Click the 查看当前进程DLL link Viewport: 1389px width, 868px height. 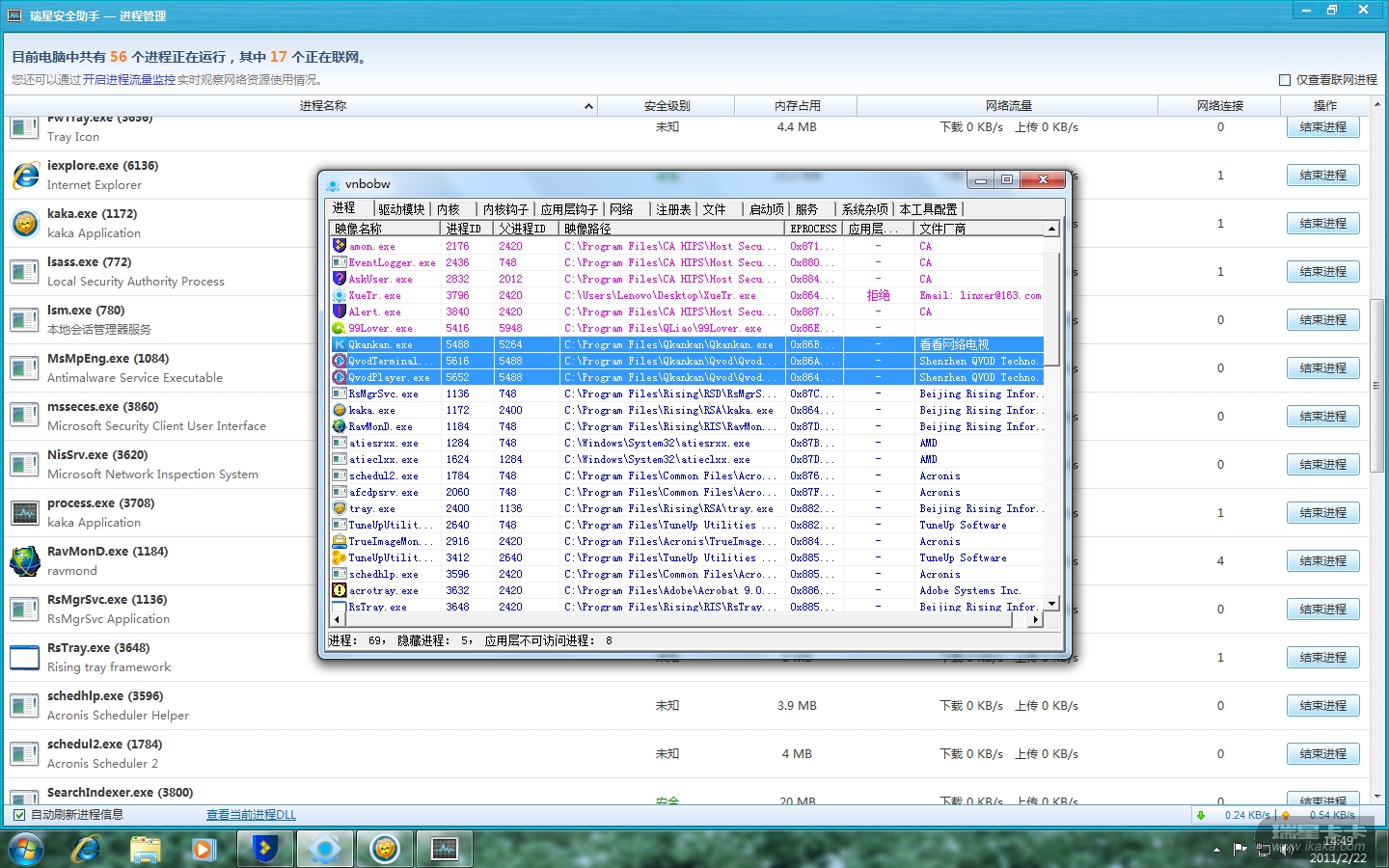pos(251,815)
